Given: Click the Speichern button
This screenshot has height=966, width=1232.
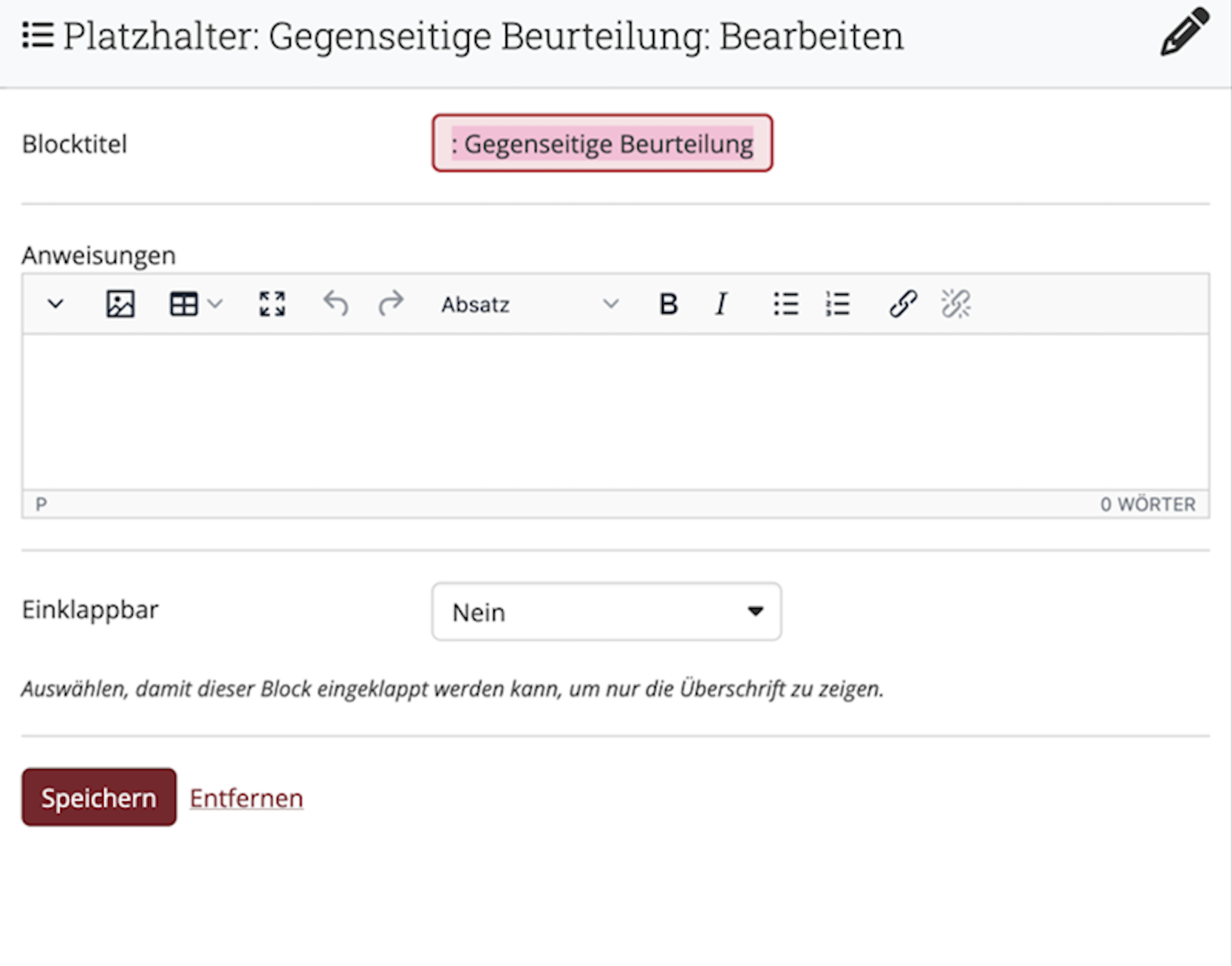Looking at the screenshot, I should tap(99, 798).
